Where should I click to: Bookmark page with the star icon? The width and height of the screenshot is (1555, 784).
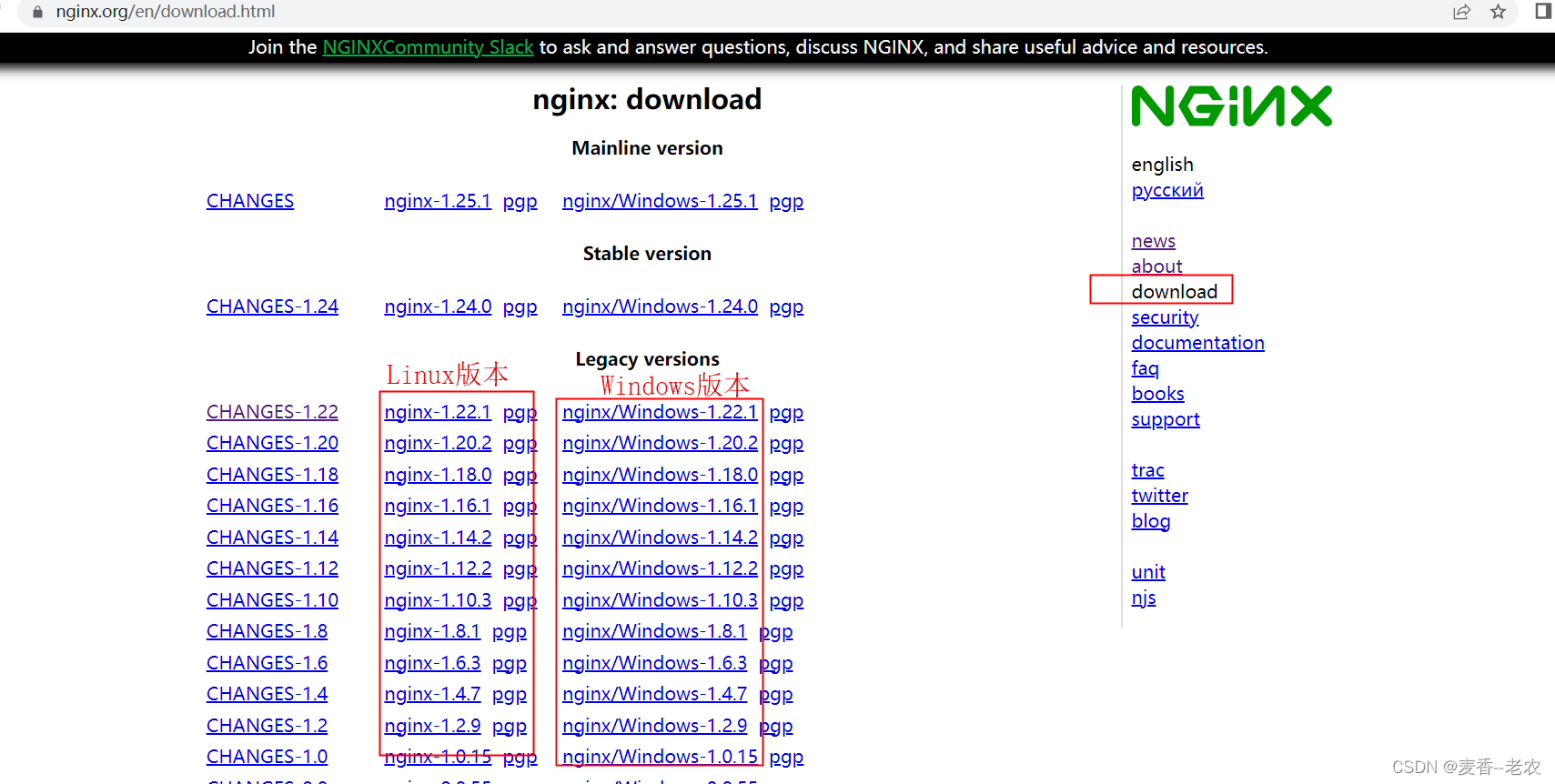(1499, 12)
